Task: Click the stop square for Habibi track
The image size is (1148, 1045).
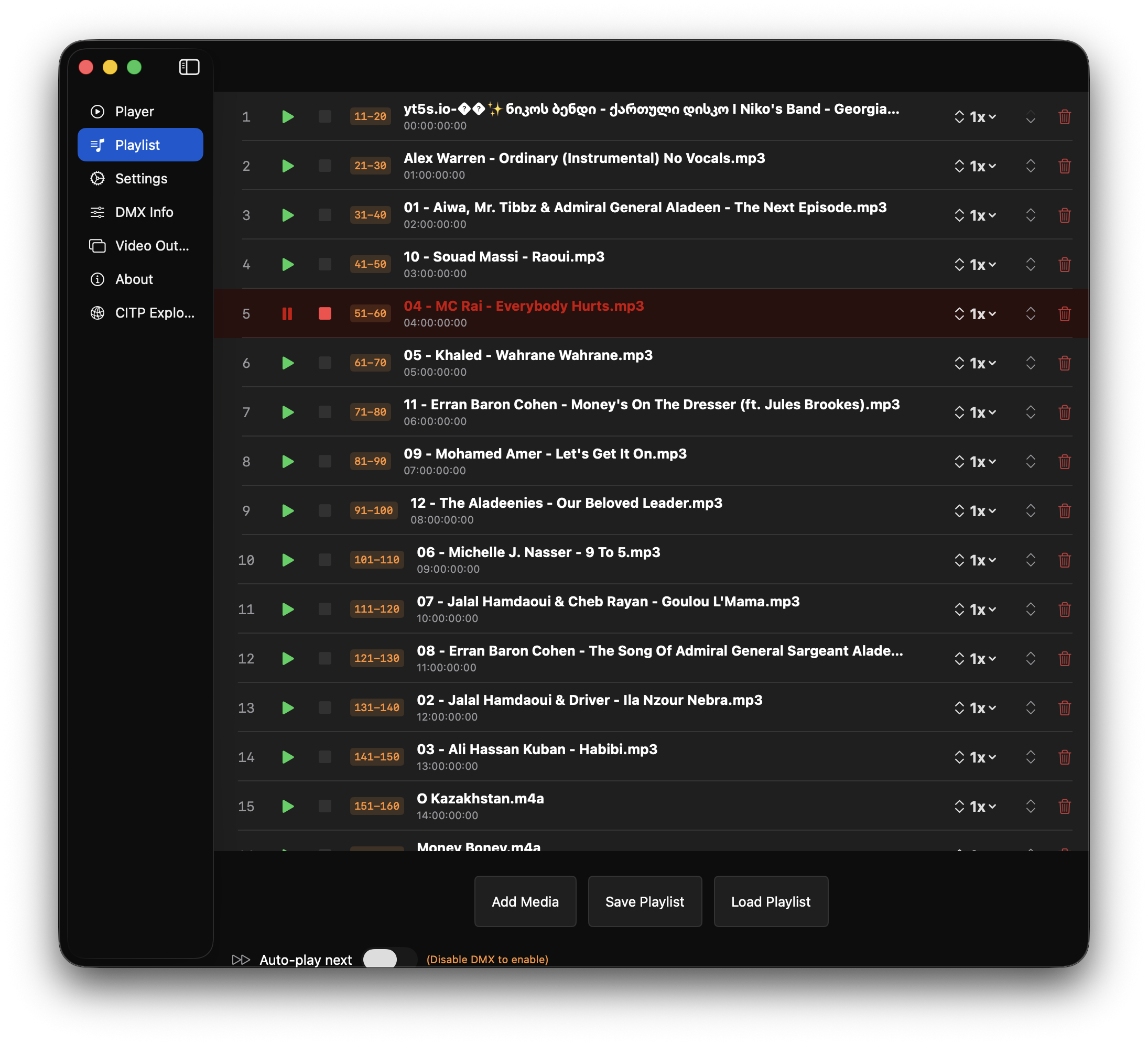Action: coord(324,756)
